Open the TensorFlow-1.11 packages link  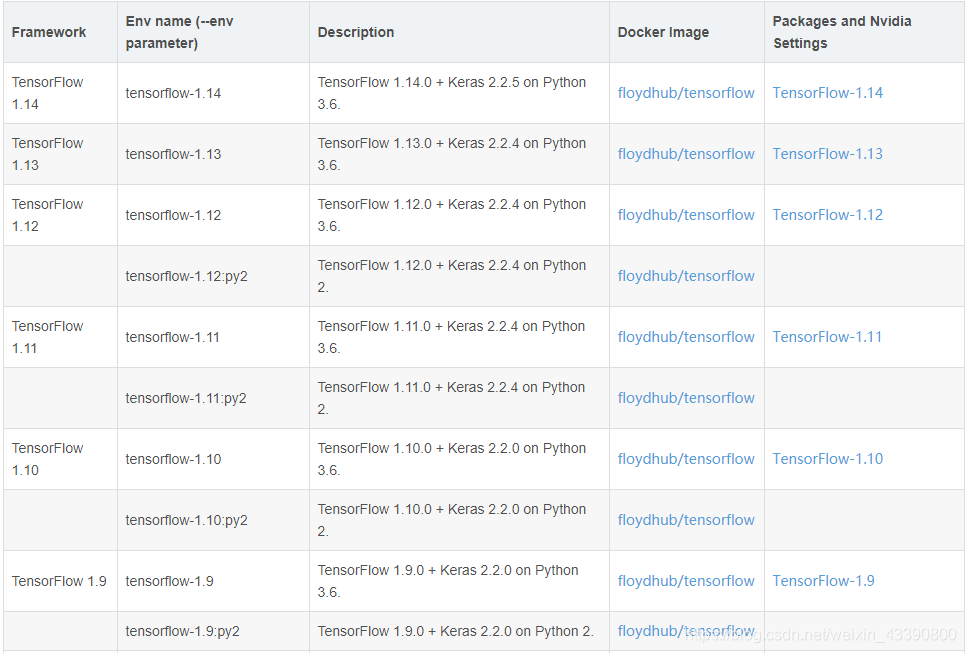827,337
